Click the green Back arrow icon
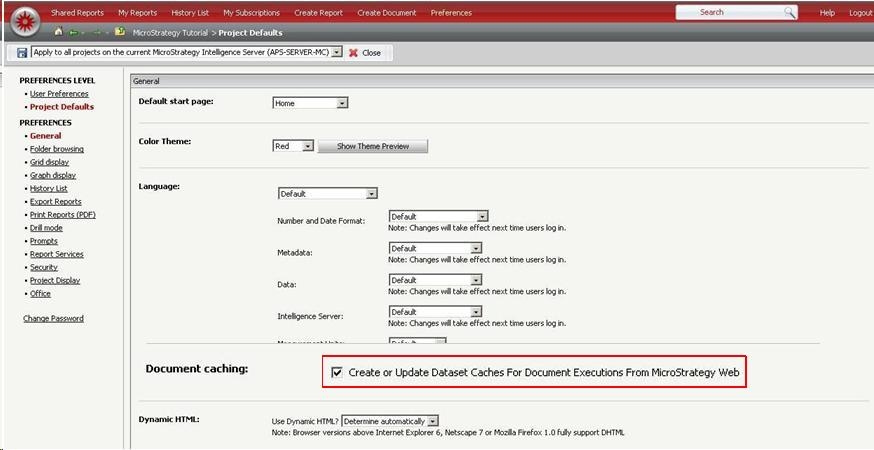 [x=74, y=32]
